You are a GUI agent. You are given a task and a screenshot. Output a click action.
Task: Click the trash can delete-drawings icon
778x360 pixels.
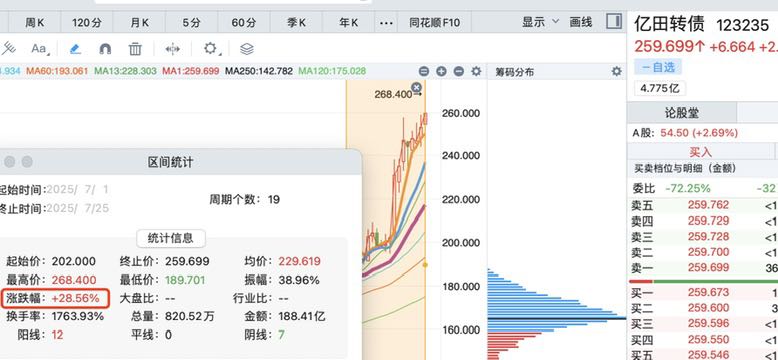pyautogui.click(x=135, y=49)
